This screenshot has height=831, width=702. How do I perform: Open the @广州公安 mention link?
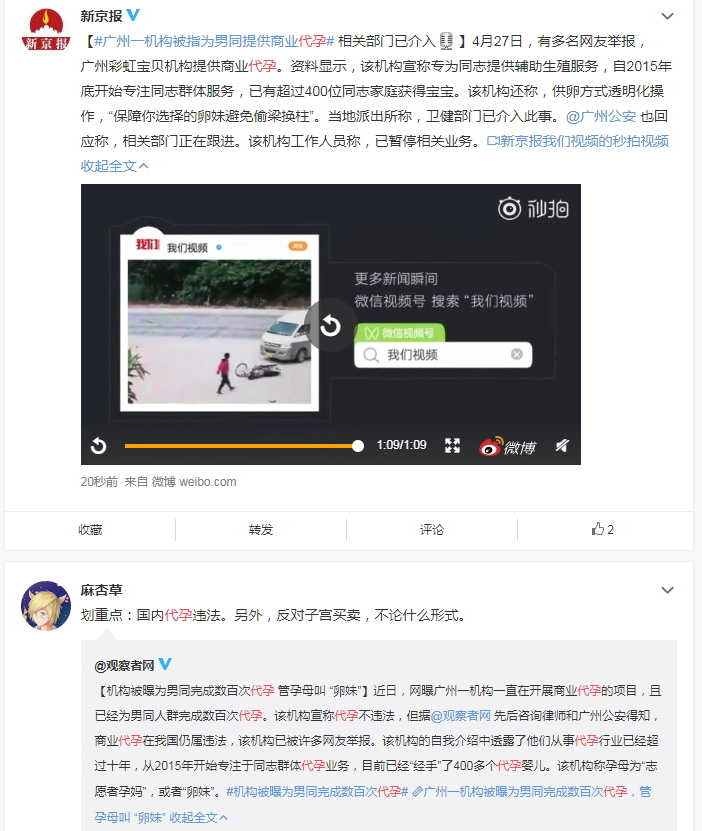tap(601, 116)
